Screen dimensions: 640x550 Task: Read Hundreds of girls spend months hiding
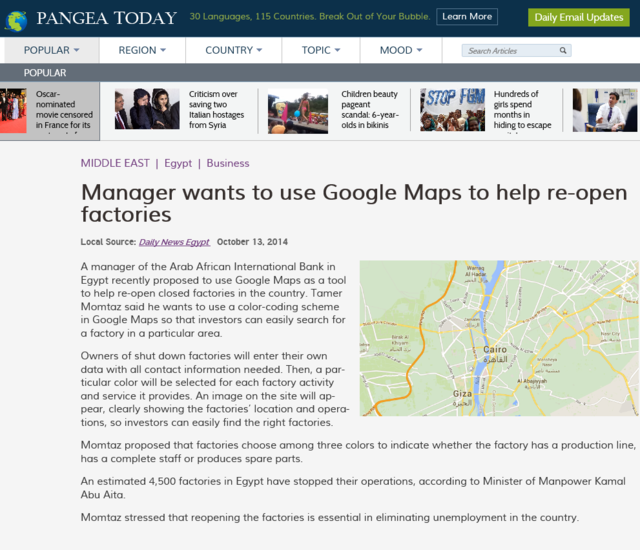[523, 110]
